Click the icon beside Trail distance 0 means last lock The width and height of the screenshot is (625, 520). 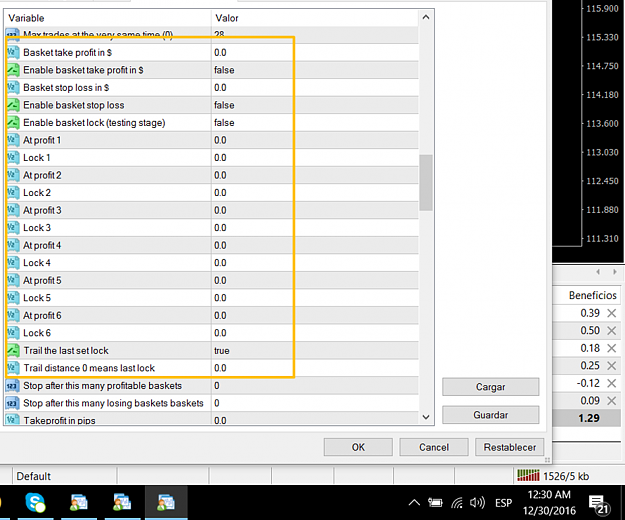click(x=13, y=368)
